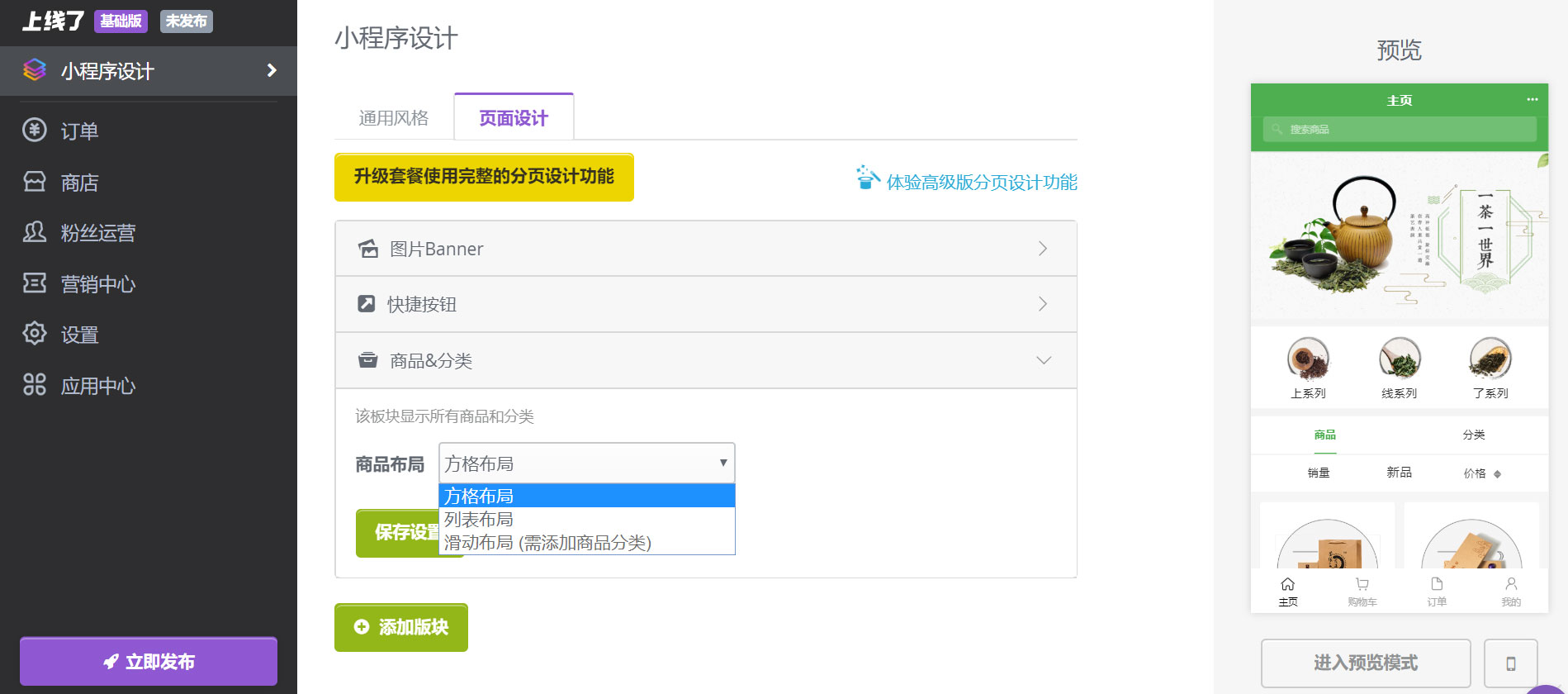Open marketing center coupon icon
The image size is (1568, 694).
[x=35, y=283]
